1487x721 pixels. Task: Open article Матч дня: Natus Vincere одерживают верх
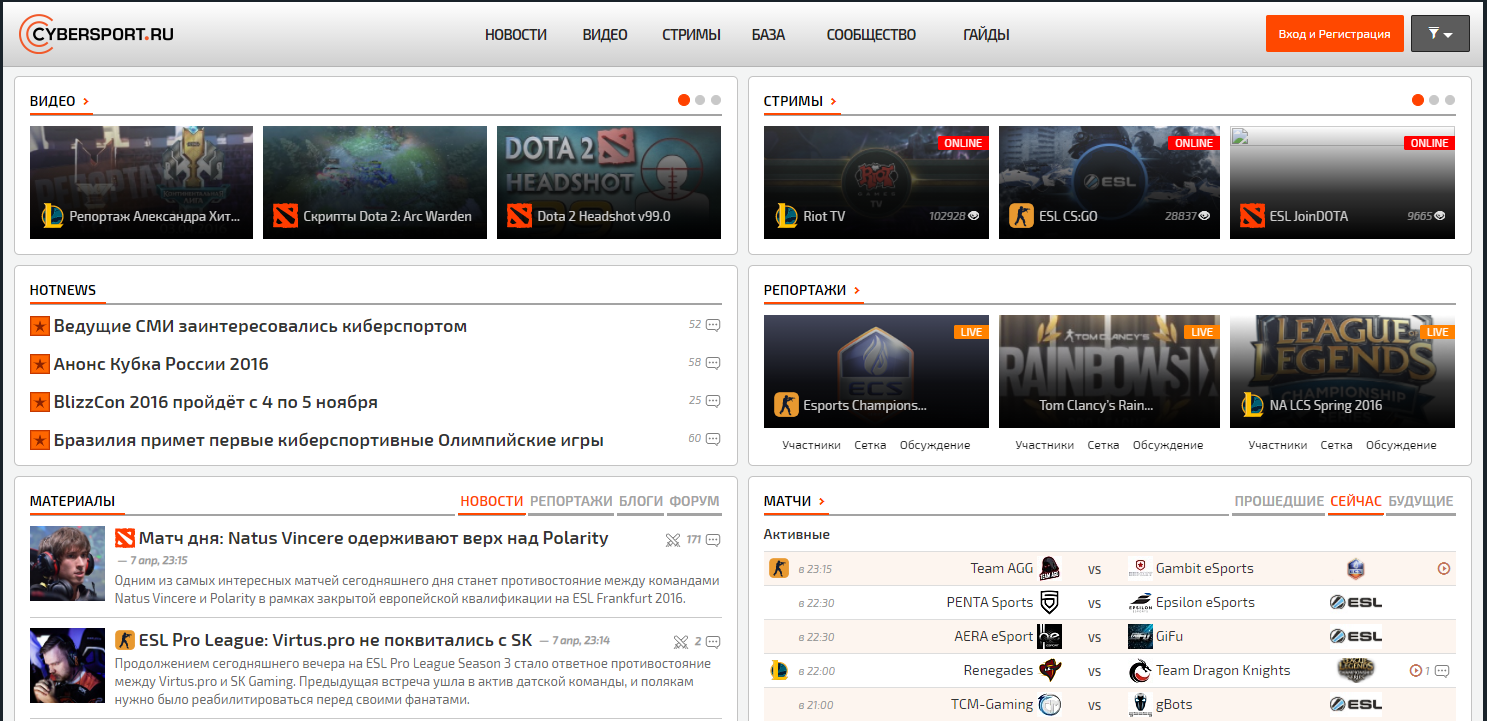[373, 538]
